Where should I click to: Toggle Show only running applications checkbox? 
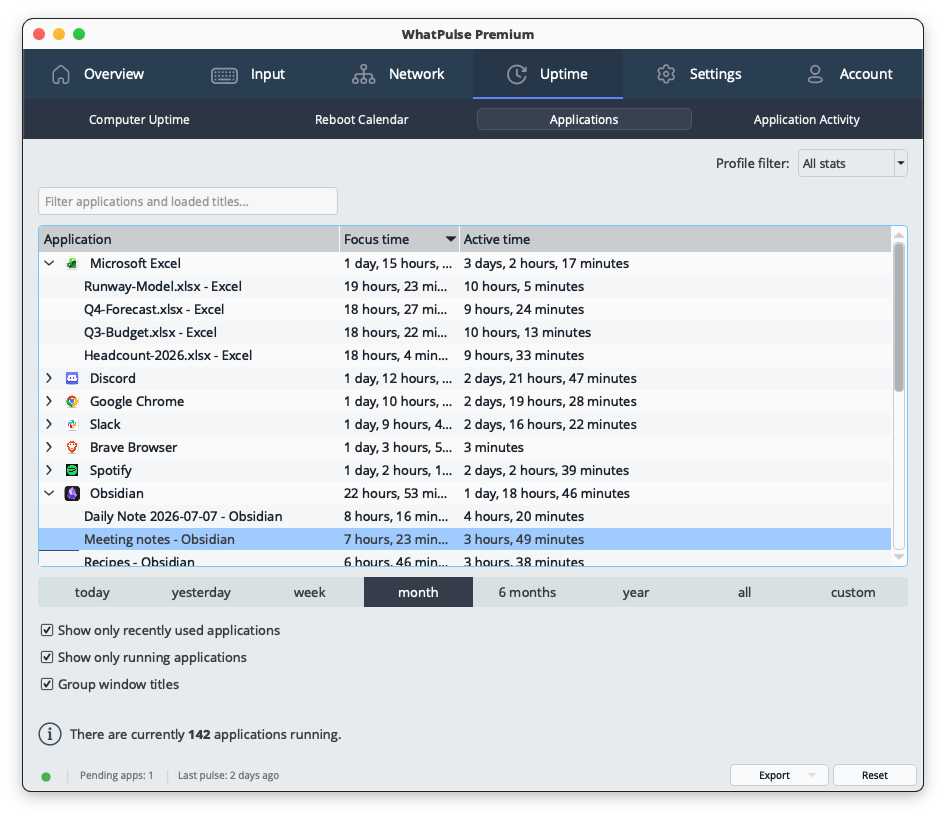(46, 657)
